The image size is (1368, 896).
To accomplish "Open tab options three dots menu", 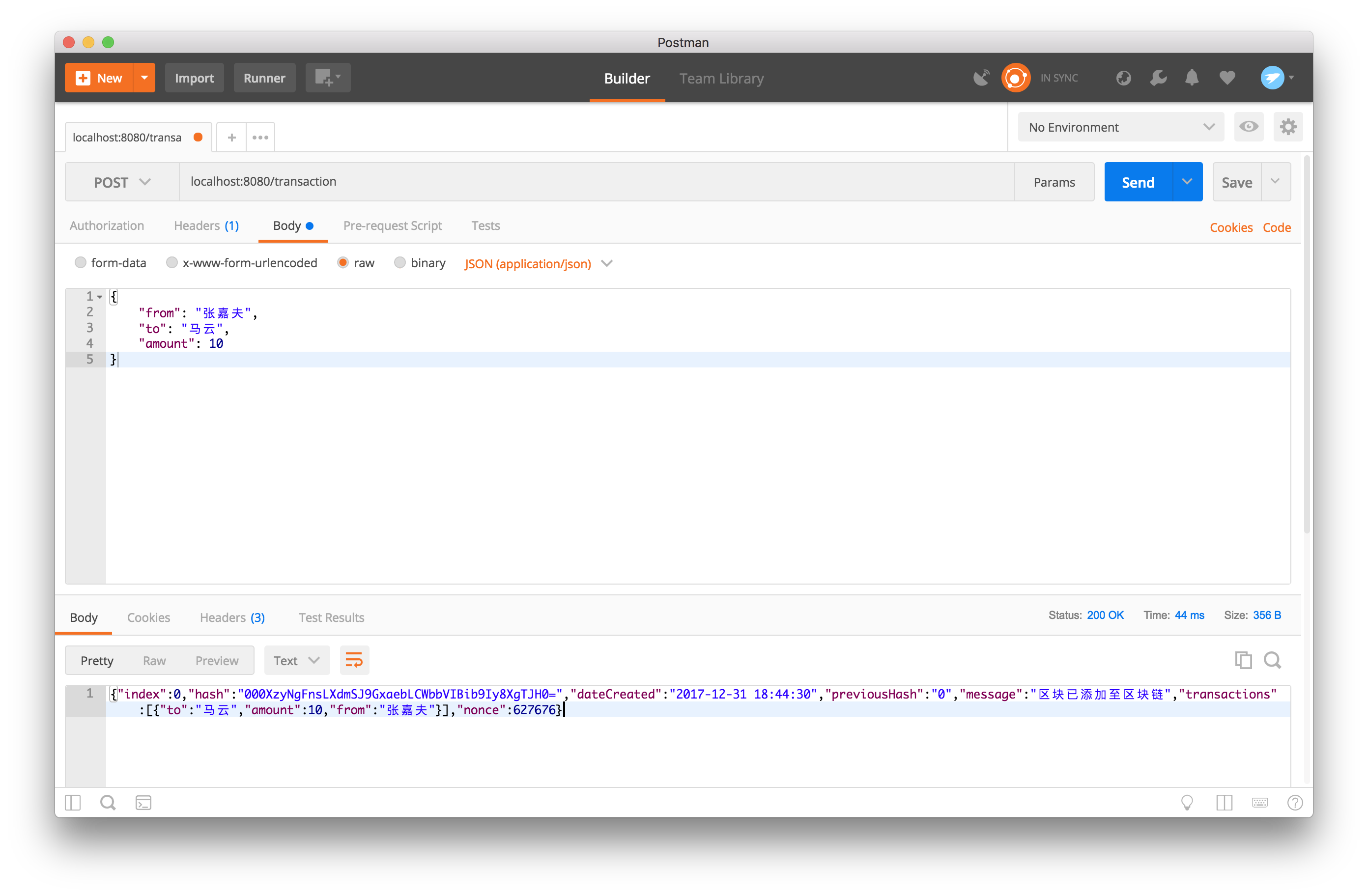I will click(260, 138).
